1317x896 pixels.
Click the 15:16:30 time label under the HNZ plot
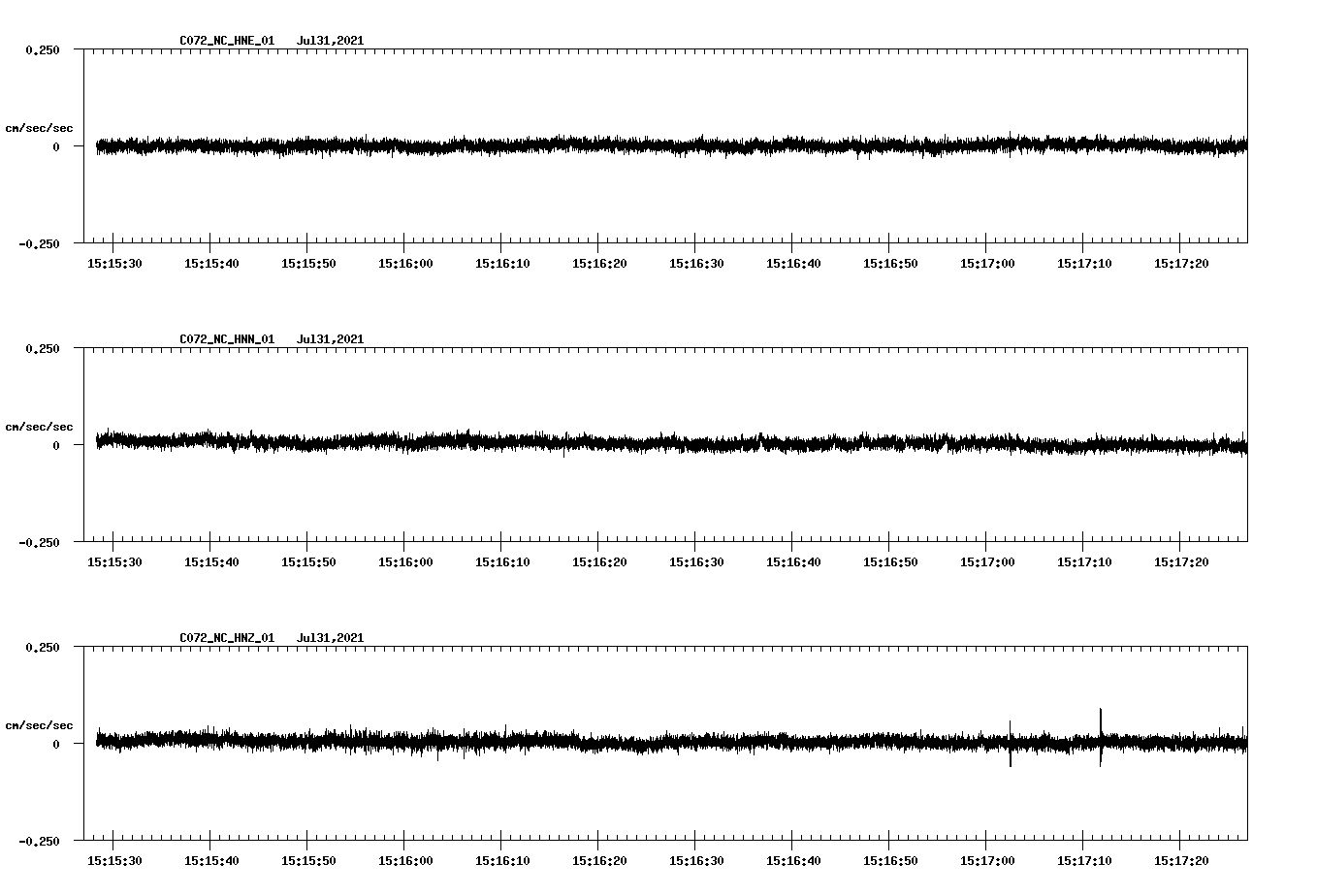point(696,861)
